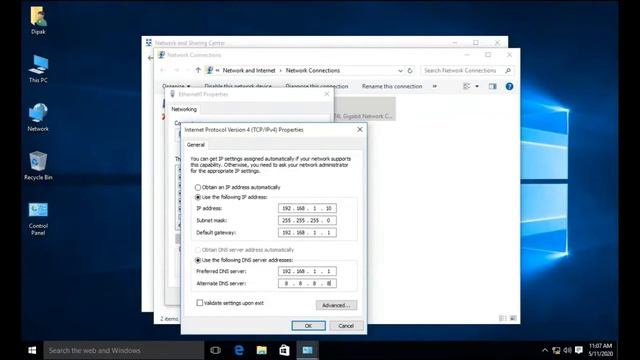Click Disable this network device
The width and height of the screenshot is (640, 360).
(238, 86)
